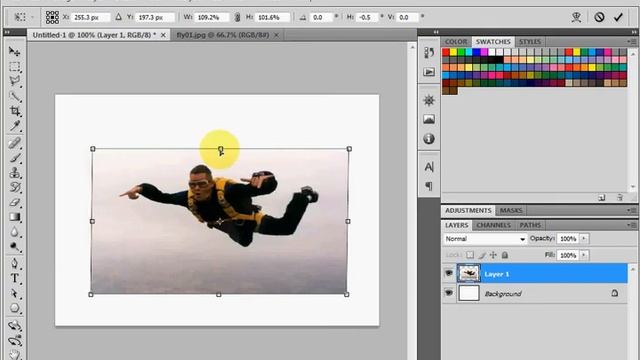Viewport: 640px width, 360px height.
Task: Select the Ellipse shape tool
Action: [x=14, y=308]
